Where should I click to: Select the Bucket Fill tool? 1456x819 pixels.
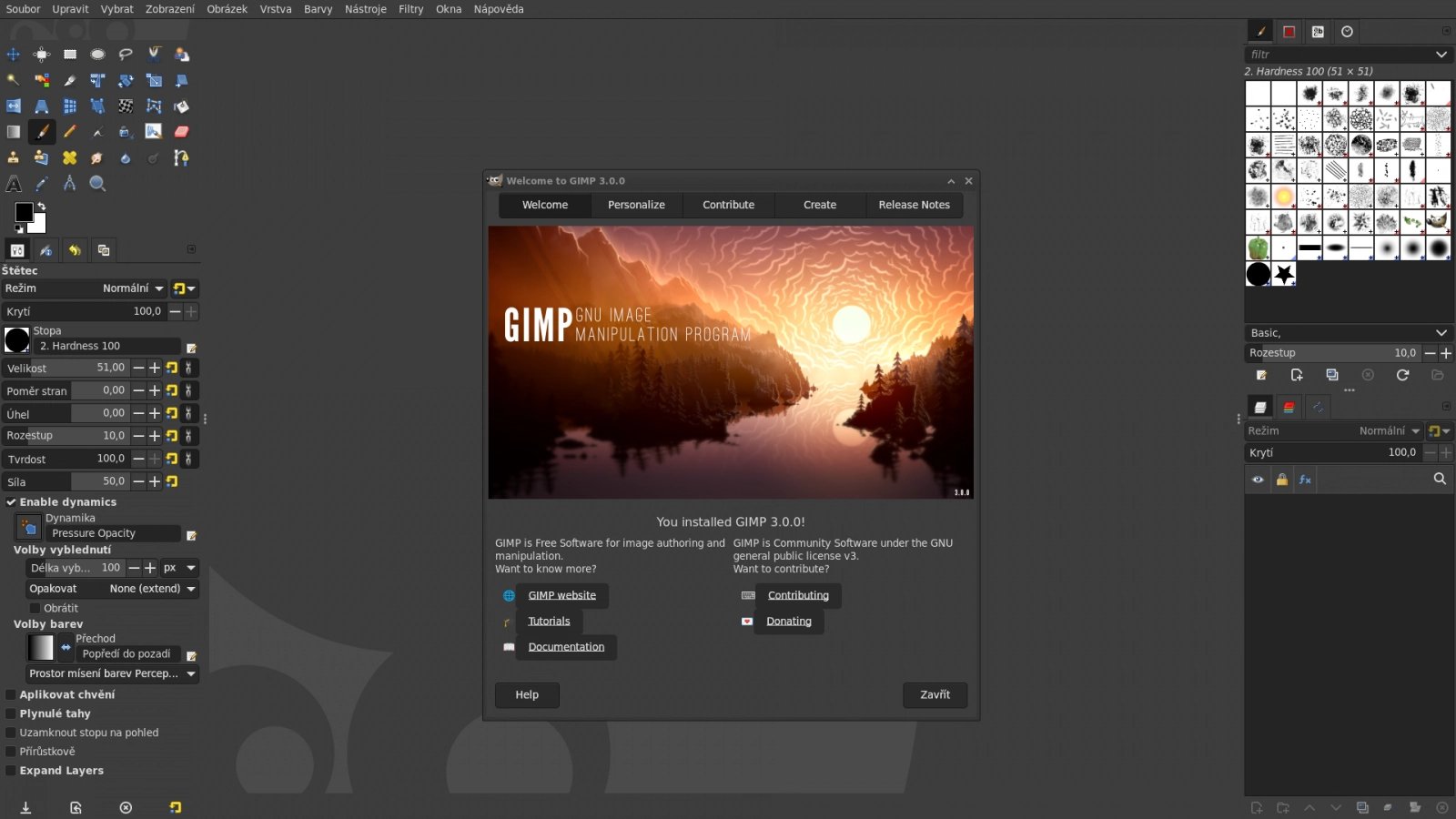(x=182, y=106)
